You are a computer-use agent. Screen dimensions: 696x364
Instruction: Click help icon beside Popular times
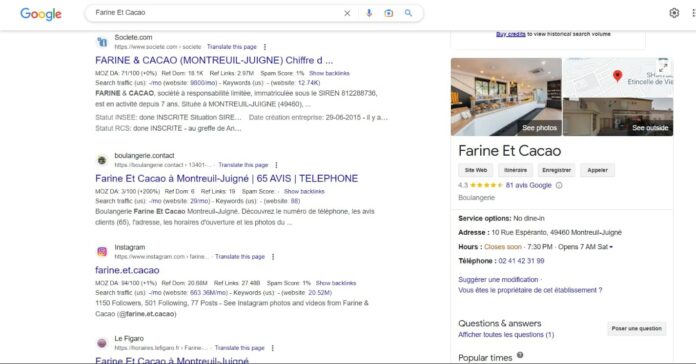[x=520, y=355]
